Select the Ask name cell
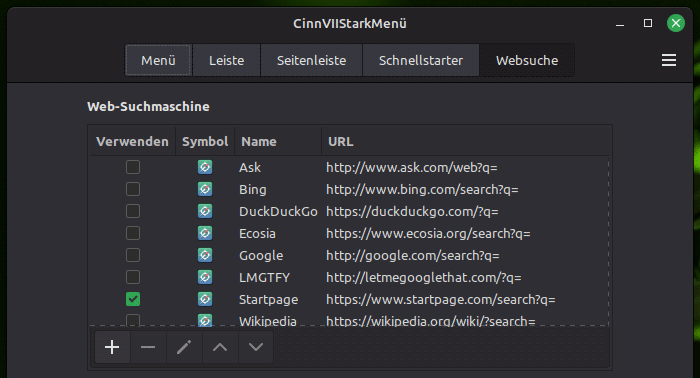The height and width of the screenshot is (378, 700). pyautogui.click(x=250, y=167)
